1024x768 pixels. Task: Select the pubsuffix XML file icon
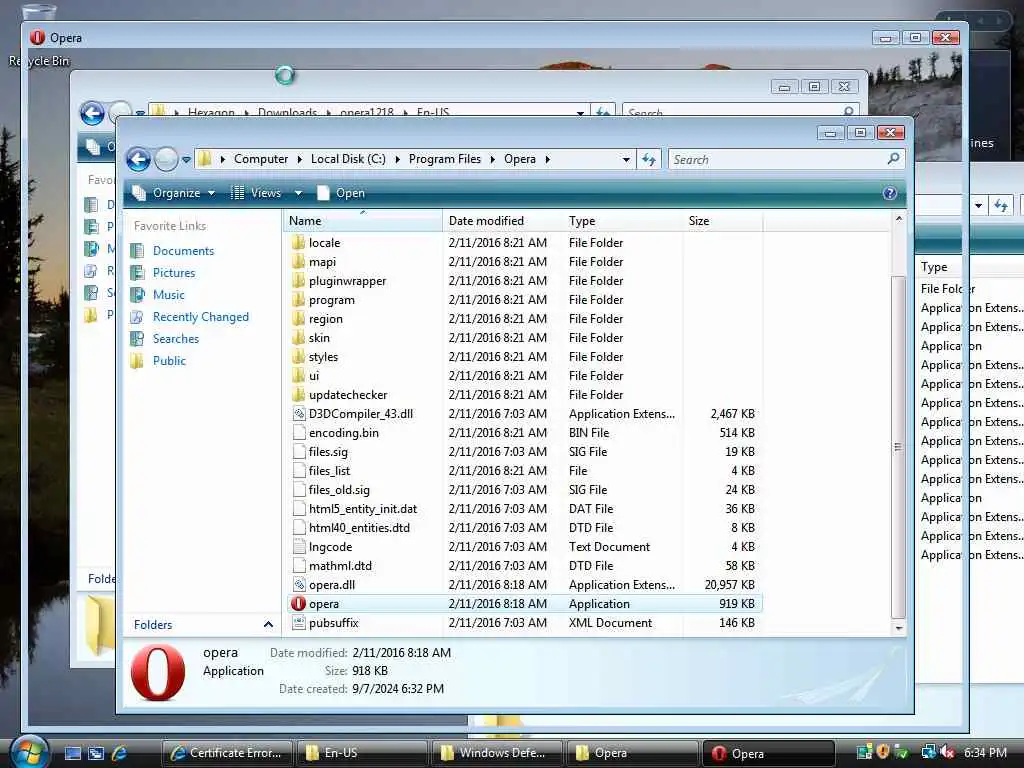pyautogui.click(x=298, y=622)
